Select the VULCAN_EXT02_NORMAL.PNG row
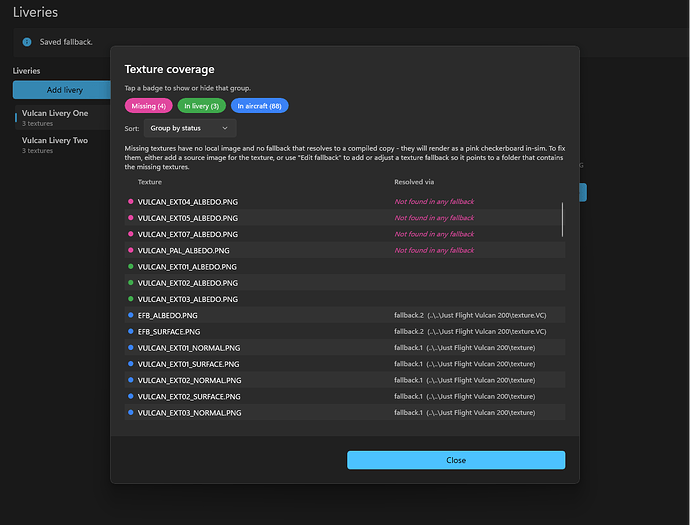The height and width of the screenshot is (525, 690). (345, 381)
